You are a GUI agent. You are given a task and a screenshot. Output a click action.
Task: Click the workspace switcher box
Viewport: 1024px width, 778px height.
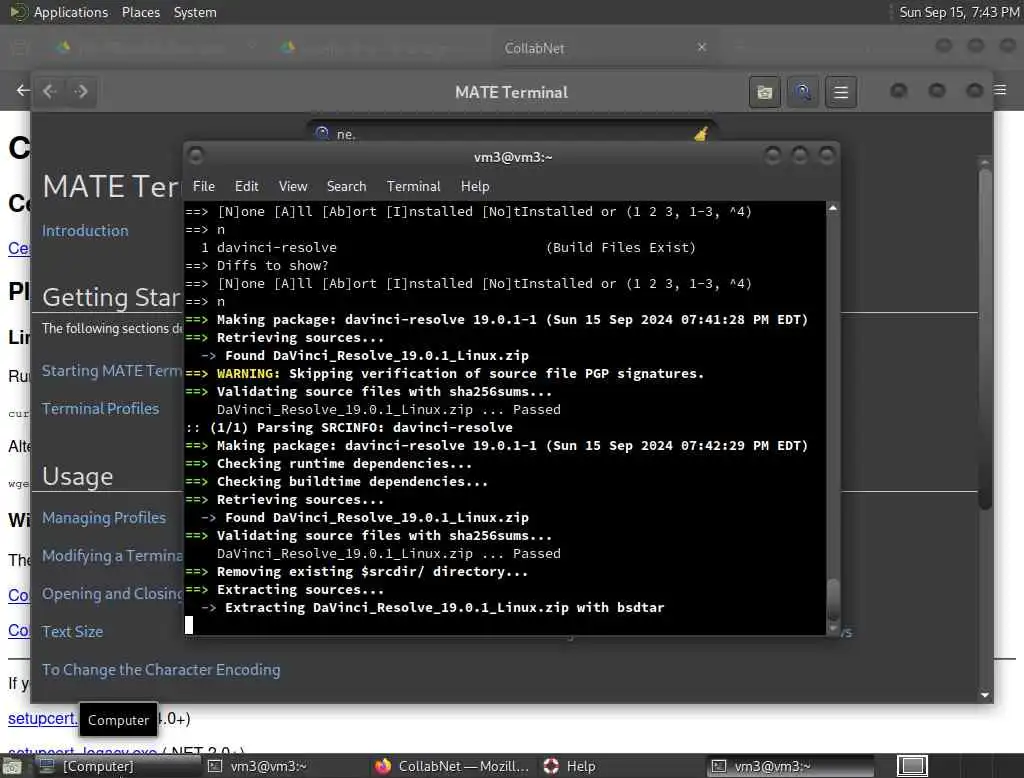(912, 766)
